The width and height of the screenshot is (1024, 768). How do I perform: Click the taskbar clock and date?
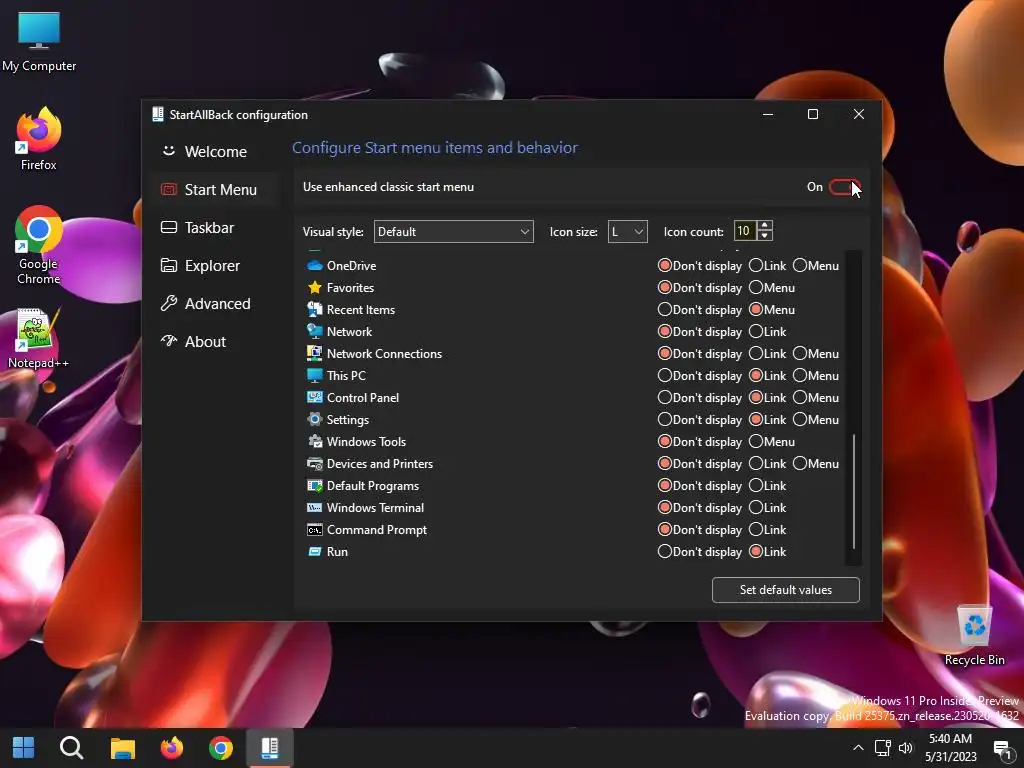(950, 748)
